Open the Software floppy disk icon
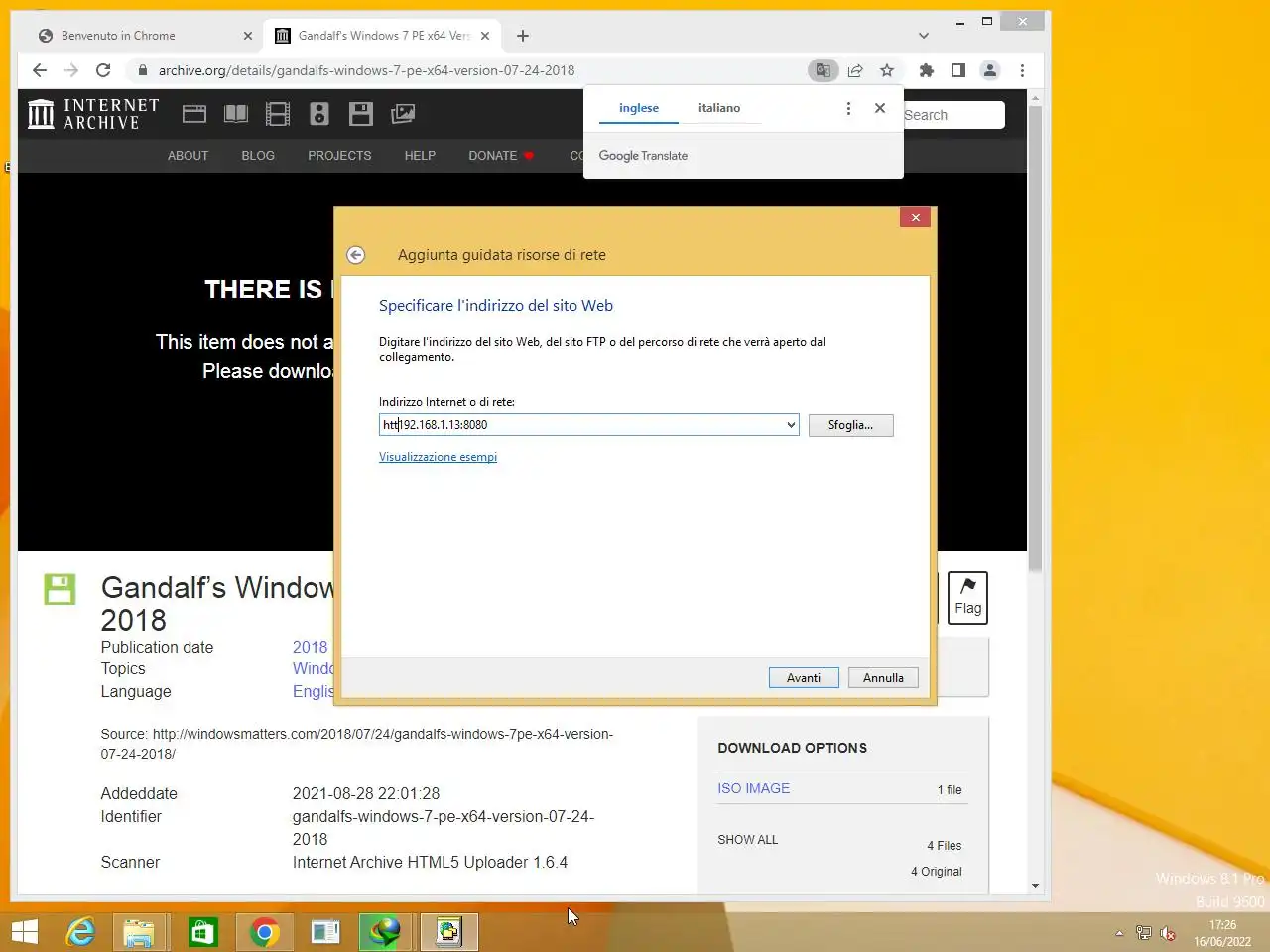 pos(361,114)
